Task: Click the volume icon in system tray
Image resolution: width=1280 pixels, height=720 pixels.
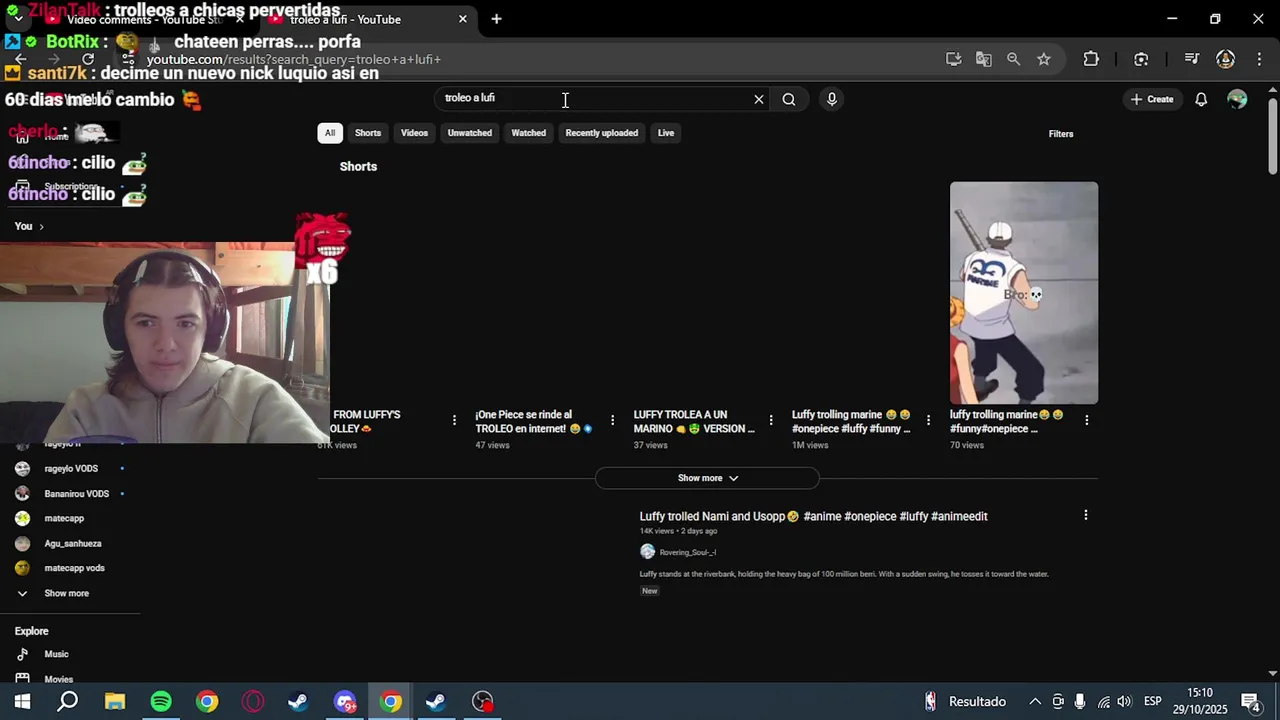Action: [x=1124, y=701]
